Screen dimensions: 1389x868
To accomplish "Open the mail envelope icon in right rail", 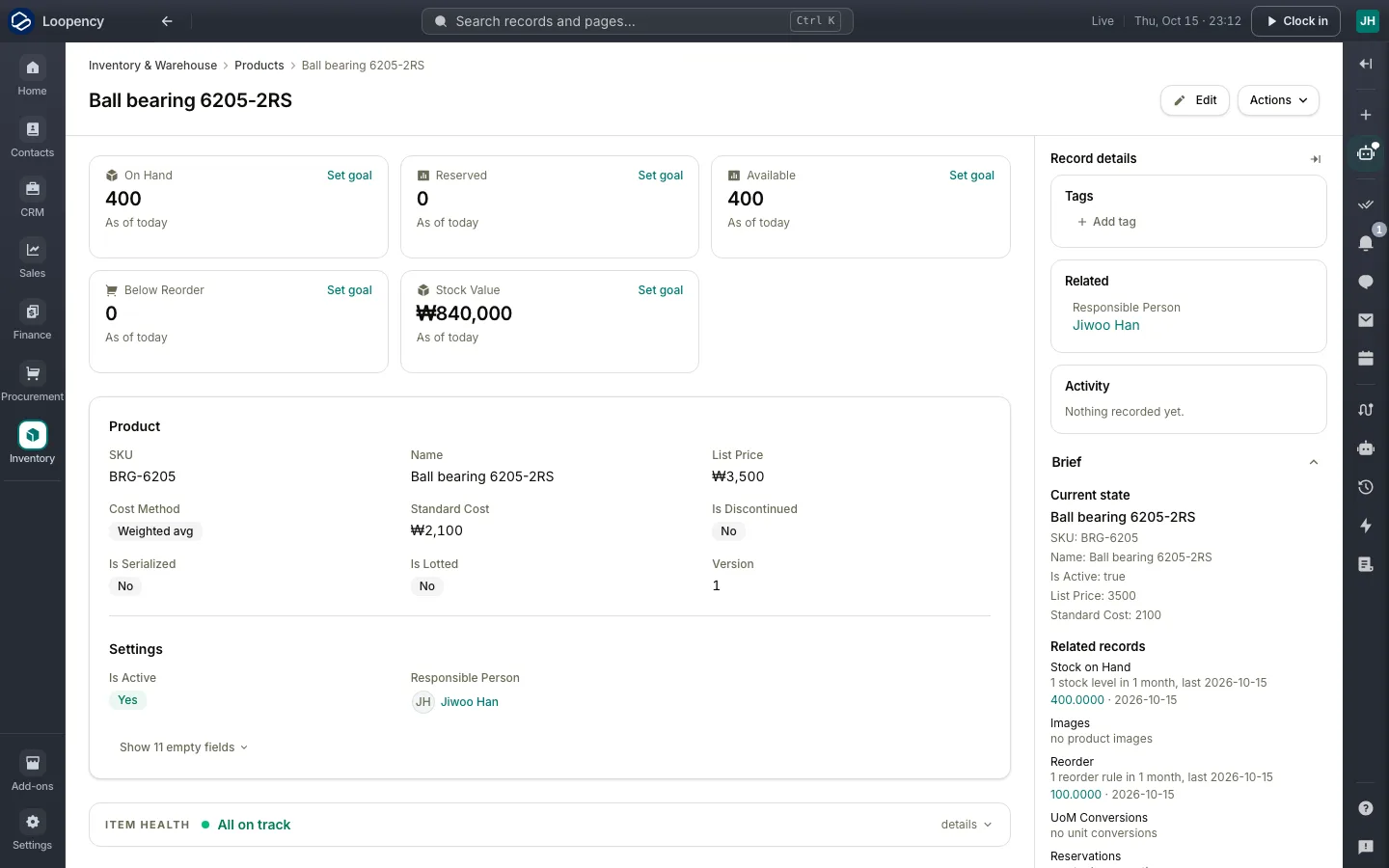I will 1366,320.
